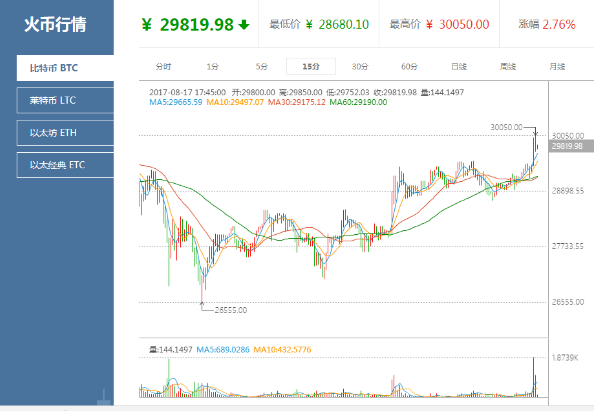
Task: Click the 2.76% change value
Action: (559, 25)
